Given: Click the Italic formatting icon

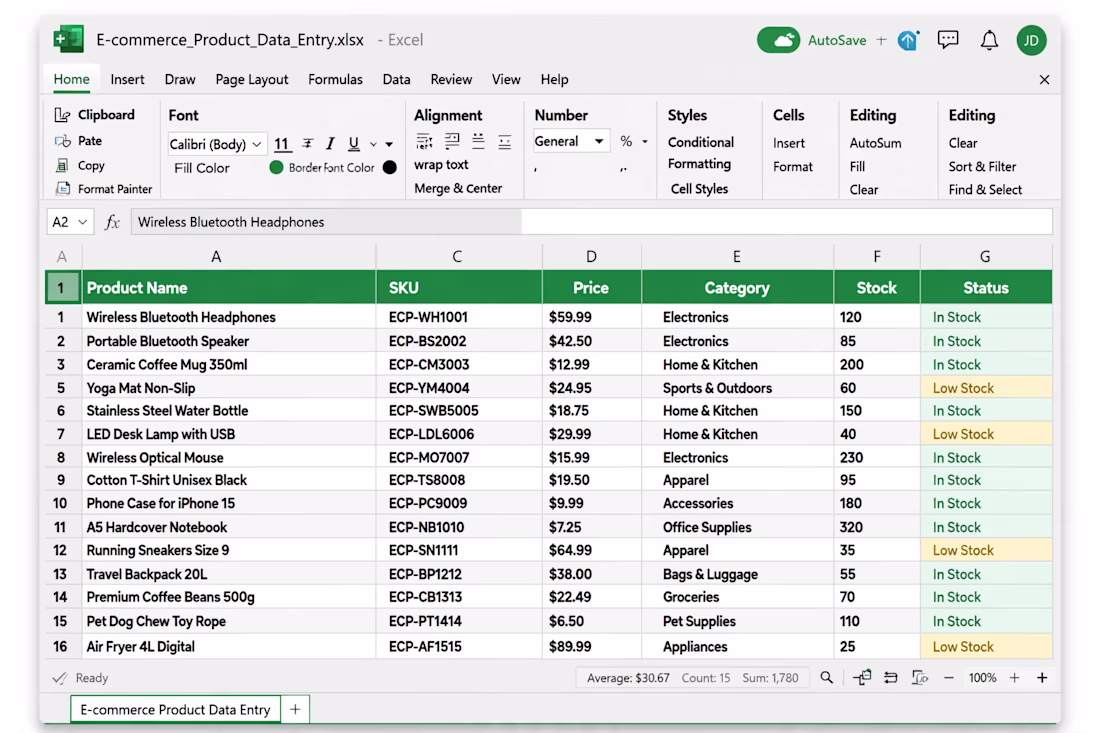Looking at the screenshot, I should point(330,144).
